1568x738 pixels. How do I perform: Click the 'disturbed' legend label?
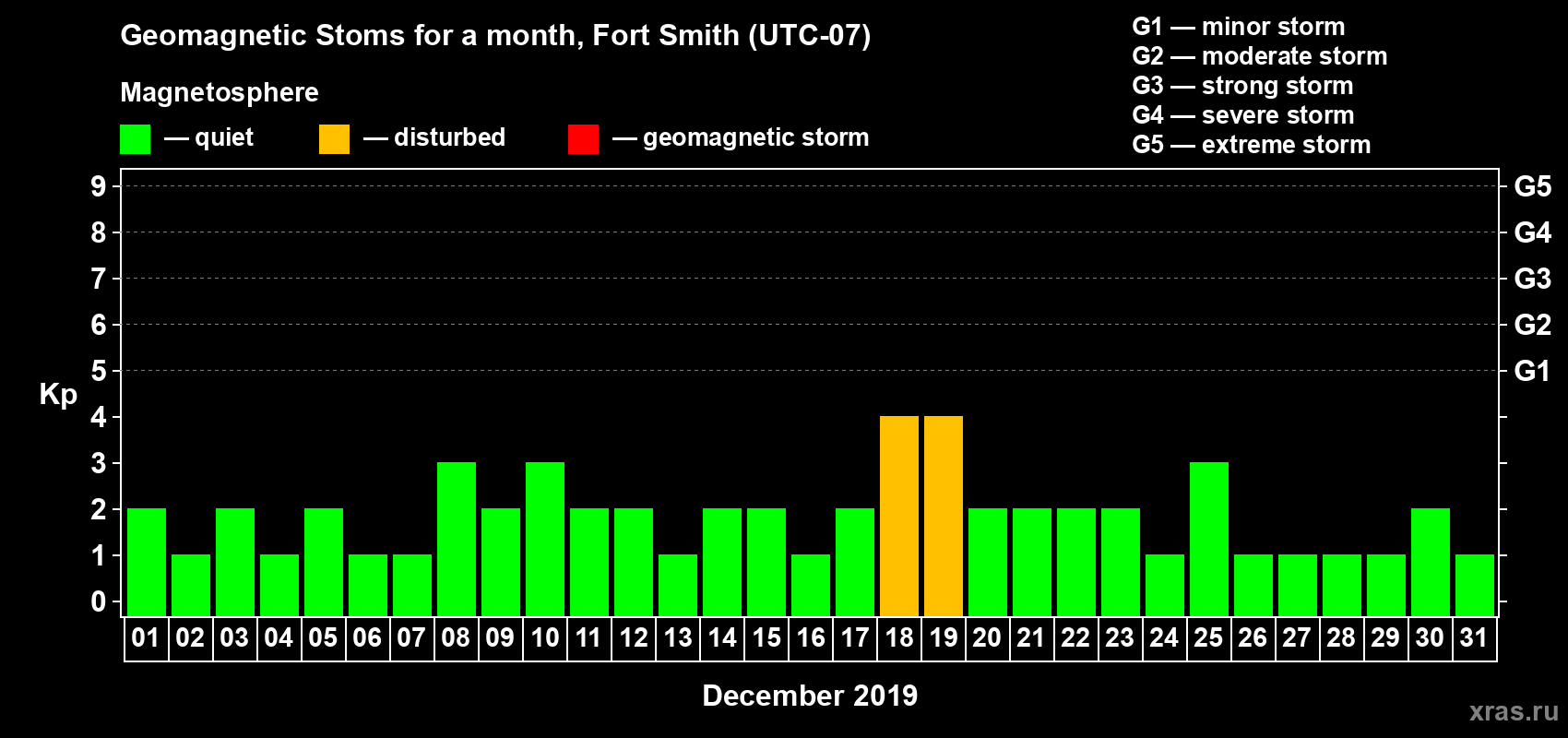[x=450, y=137]
